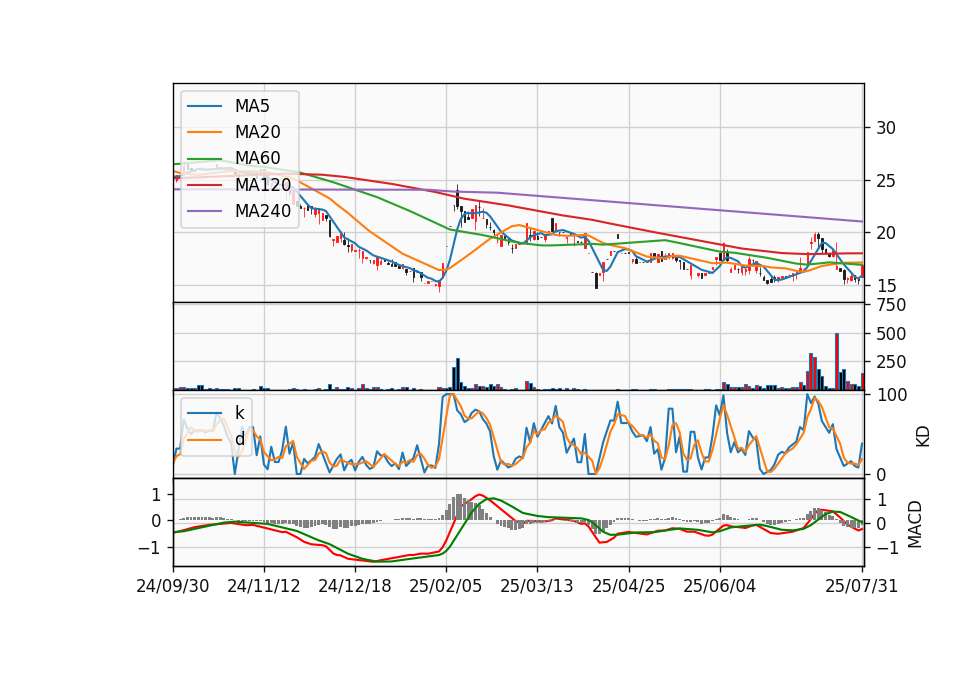Click the price axis value 15
Image resolution: width=960 pixels, height=690 pixels.
pyautogui.click(x=886, y=285)
